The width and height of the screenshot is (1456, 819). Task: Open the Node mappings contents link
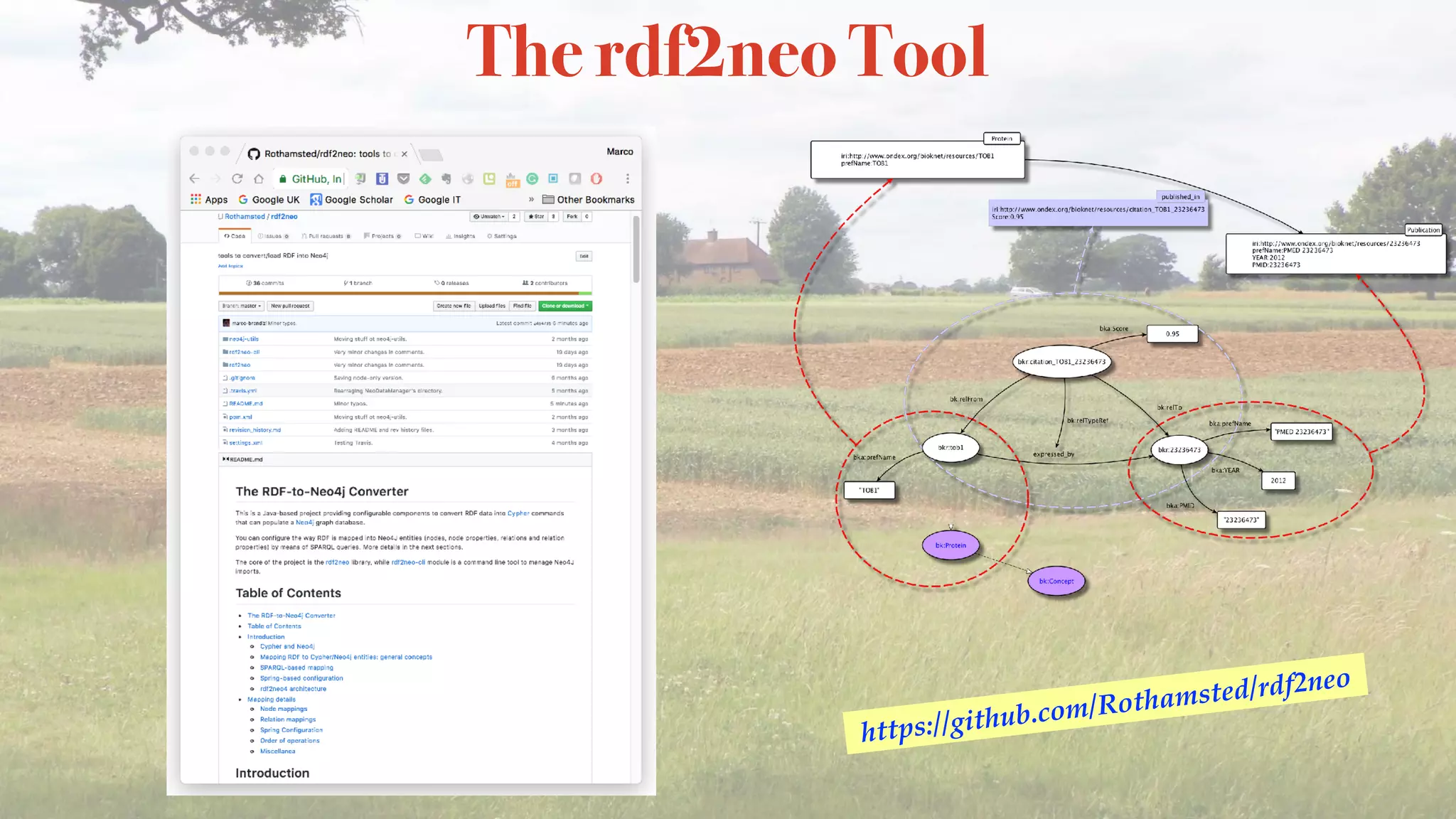284,709
